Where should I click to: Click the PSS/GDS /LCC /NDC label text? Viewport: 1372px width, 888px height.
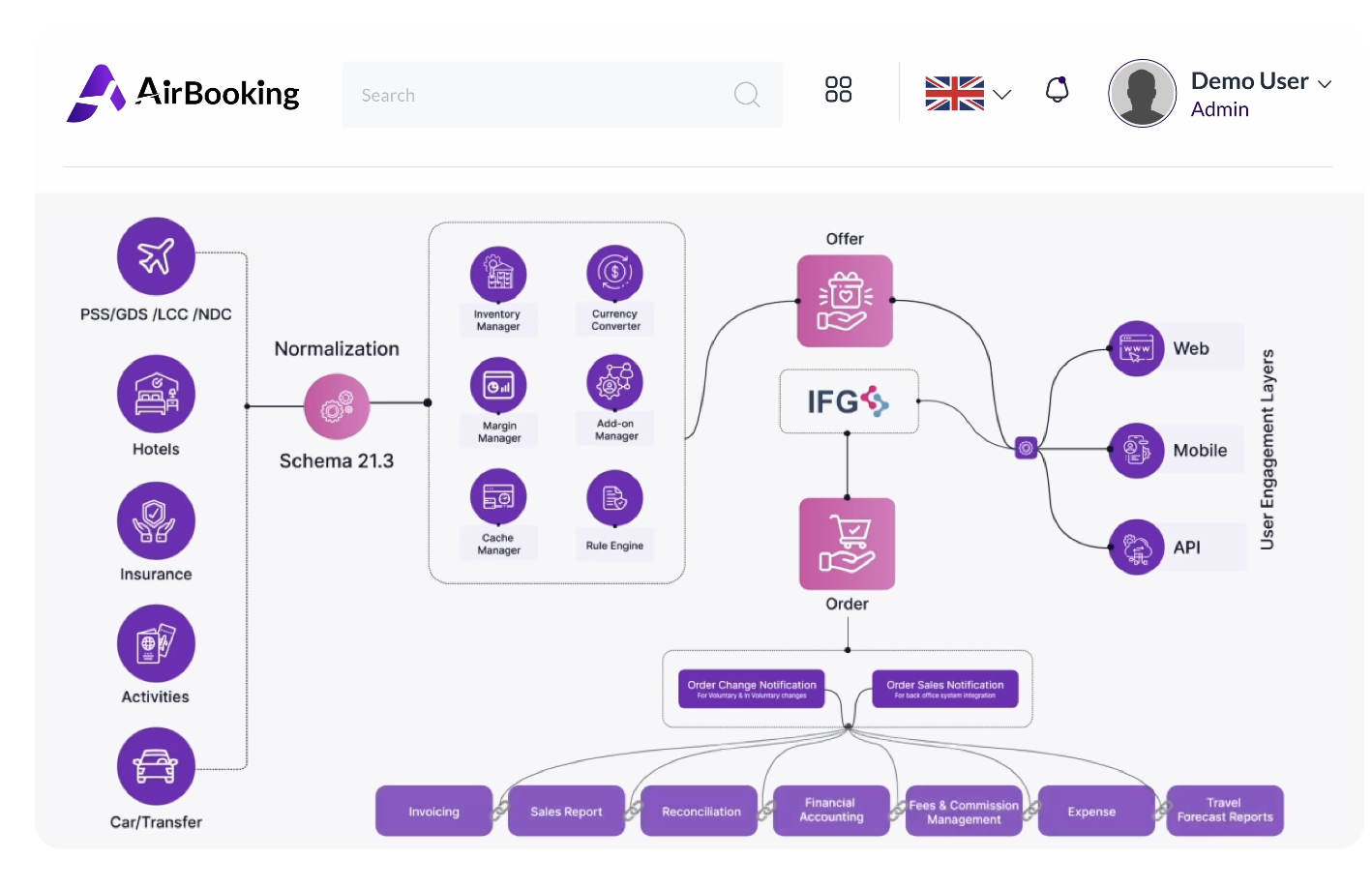coord(156,314)
